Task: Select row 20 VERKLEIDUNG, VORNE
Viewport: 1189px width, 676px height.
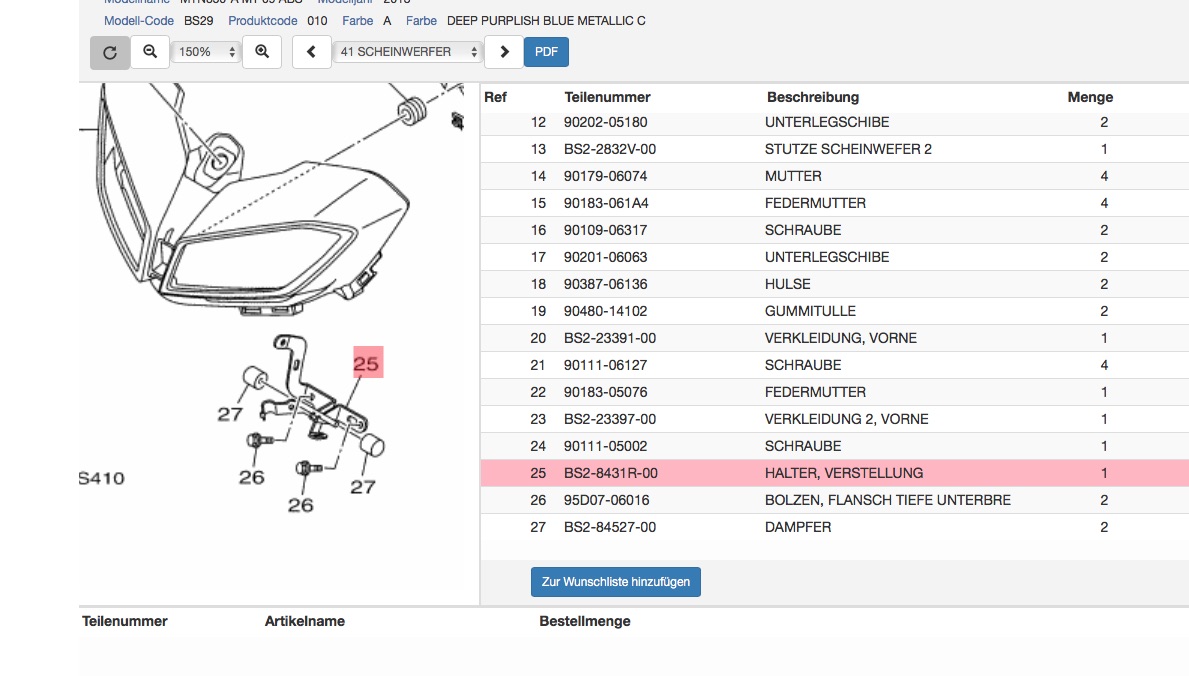Action: point(840,338)
